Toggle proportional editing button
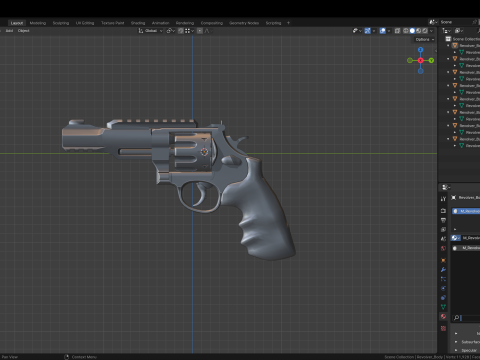 [x=200, y=31]
